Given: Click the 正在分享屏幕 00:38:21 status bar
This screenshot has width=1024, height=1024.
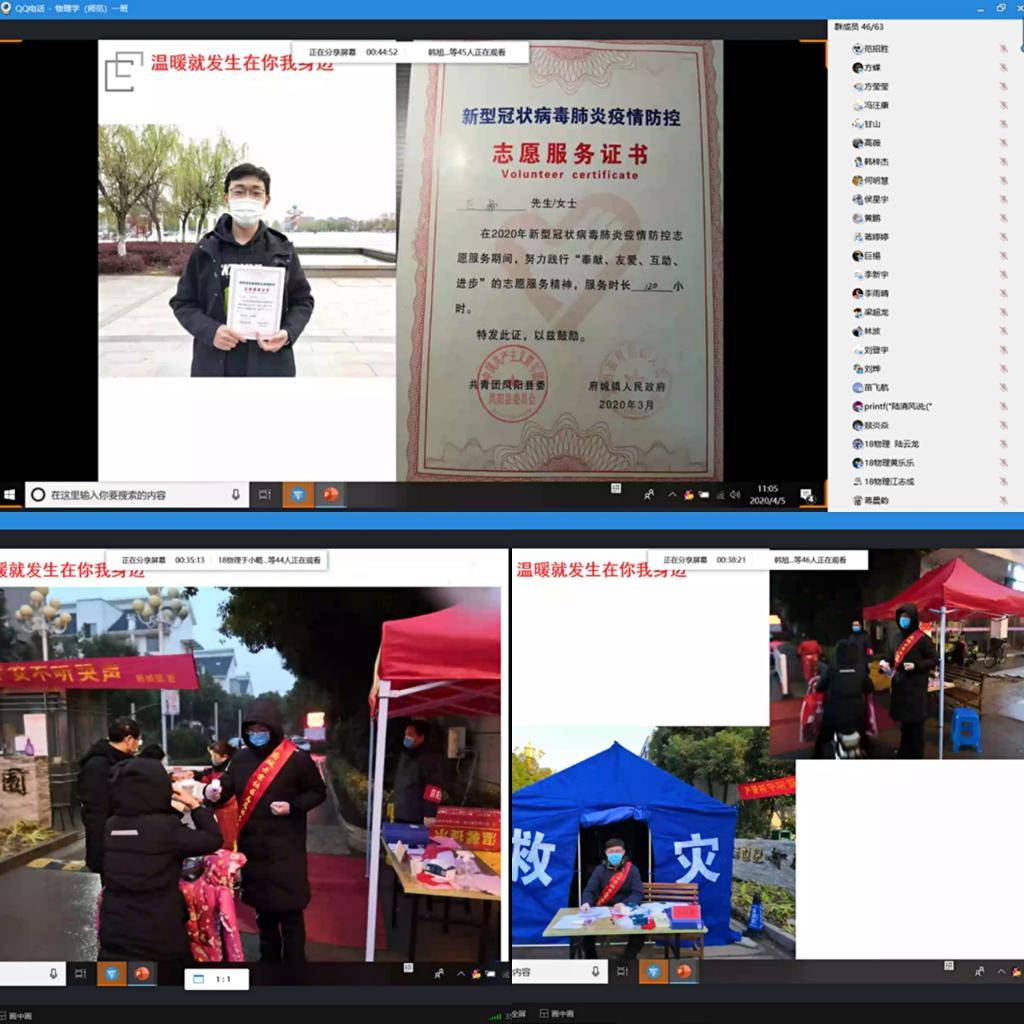Looking at the screenshot, I should pyautogui.click(x=758, y=560).
